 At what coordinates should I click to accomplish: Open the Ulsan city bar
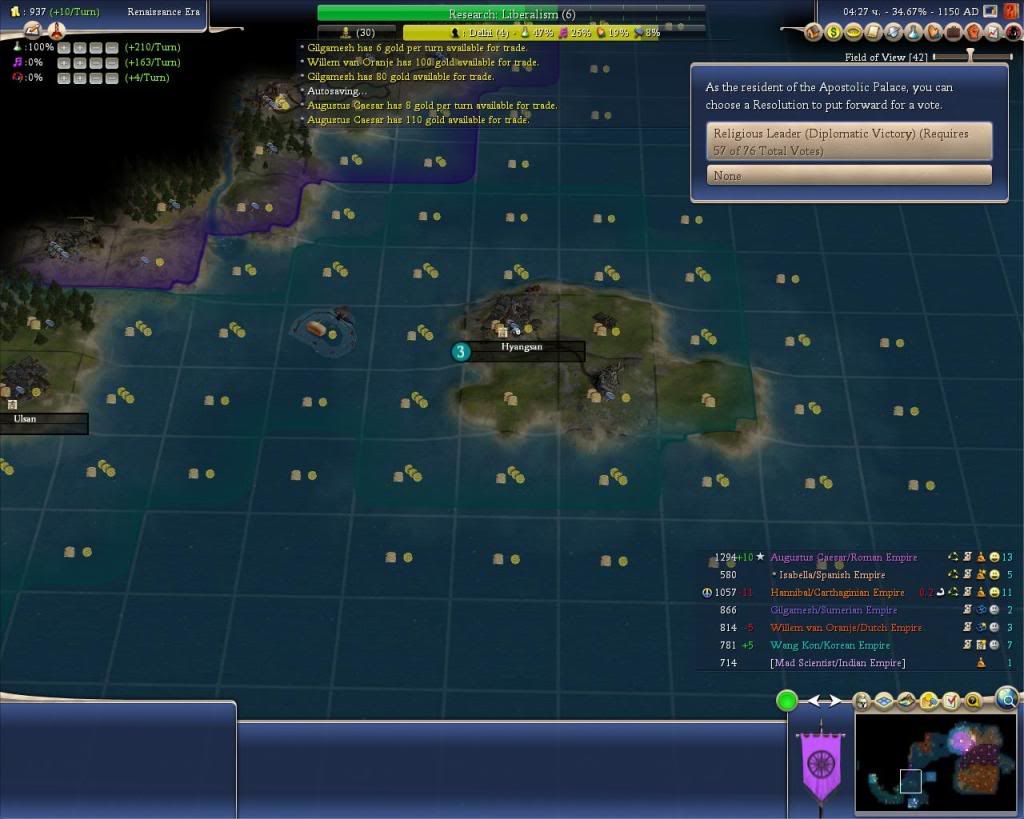(43, 423)
